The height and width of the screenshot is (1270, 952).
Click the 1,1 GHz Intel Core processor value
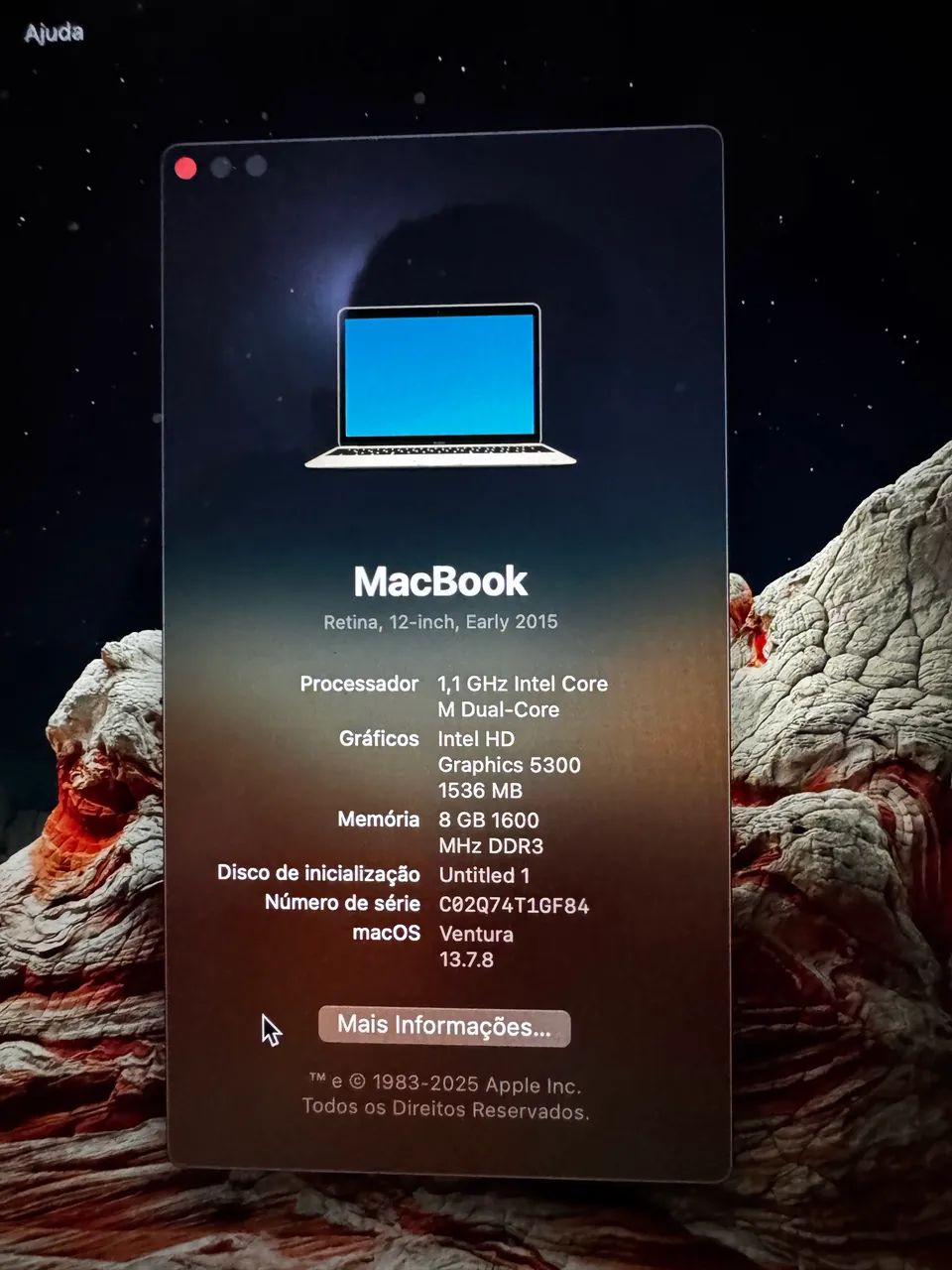pyautogui.click(x=523, y=697)
